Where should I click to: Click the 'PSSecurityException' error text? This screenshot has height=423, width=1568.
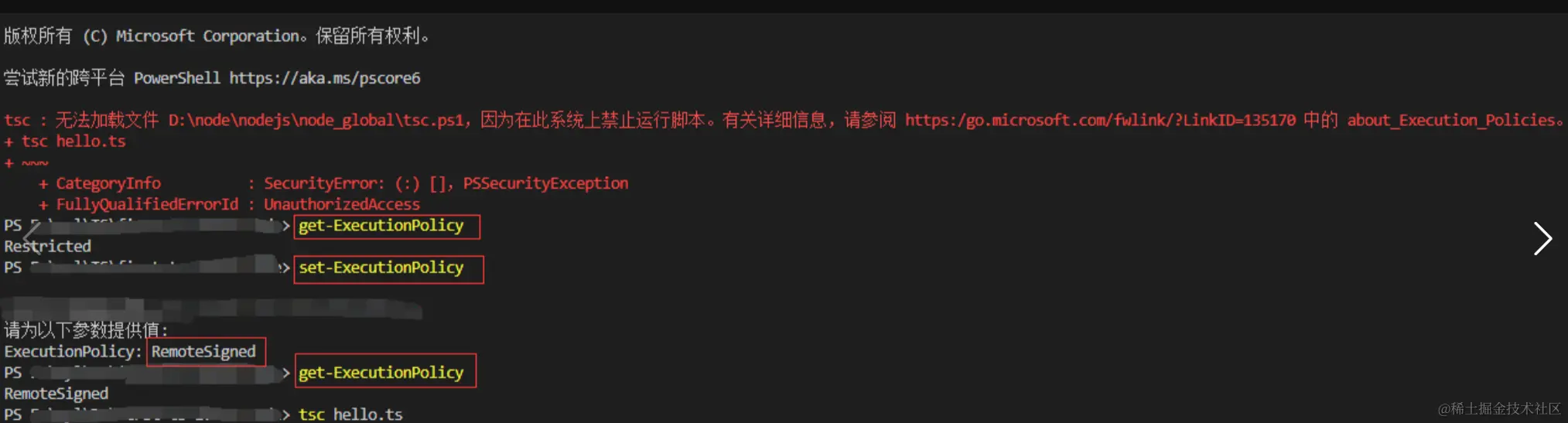[x=545, y=183]
